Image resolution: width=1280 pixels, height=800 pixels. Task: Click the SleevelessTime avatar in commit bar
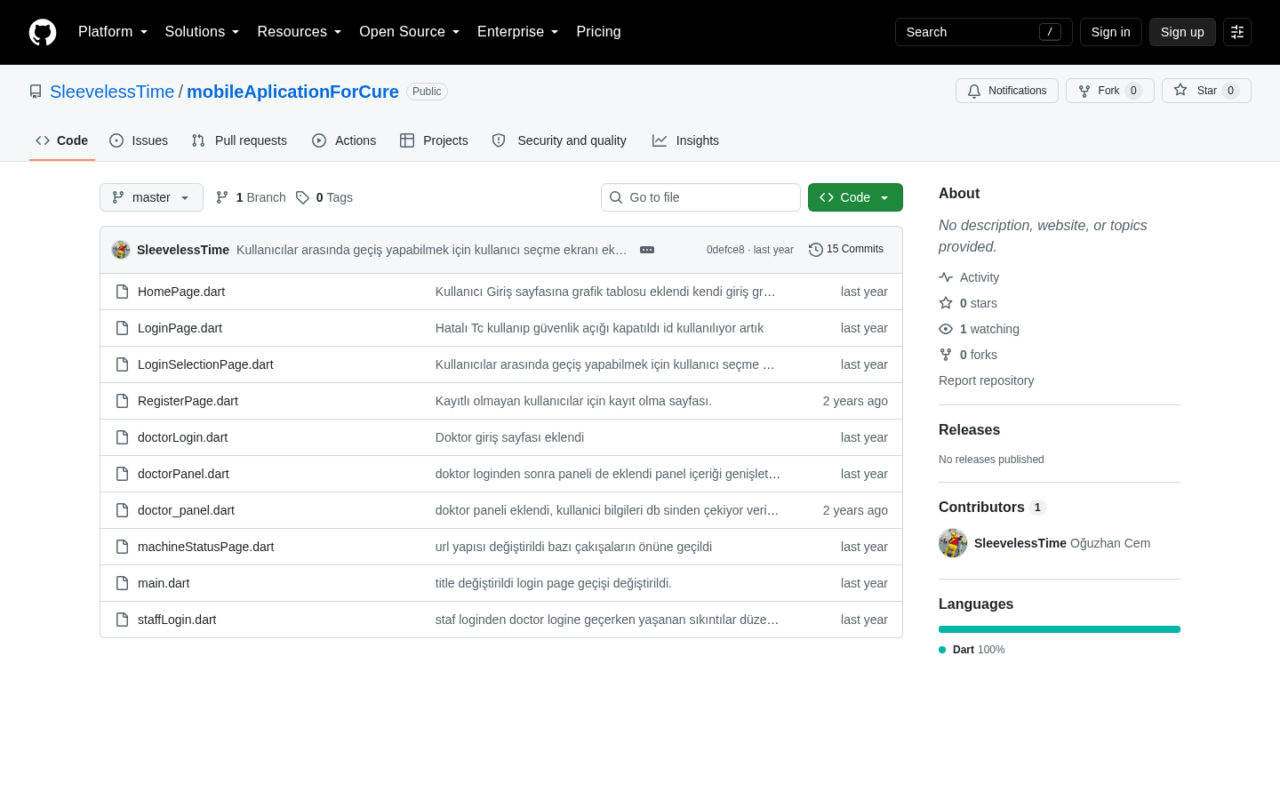pos(121,249)
